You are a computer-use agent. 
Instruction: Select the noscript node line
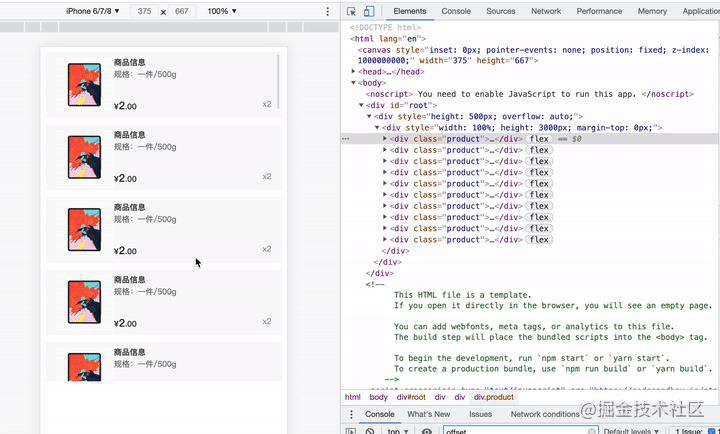[530, 94]
